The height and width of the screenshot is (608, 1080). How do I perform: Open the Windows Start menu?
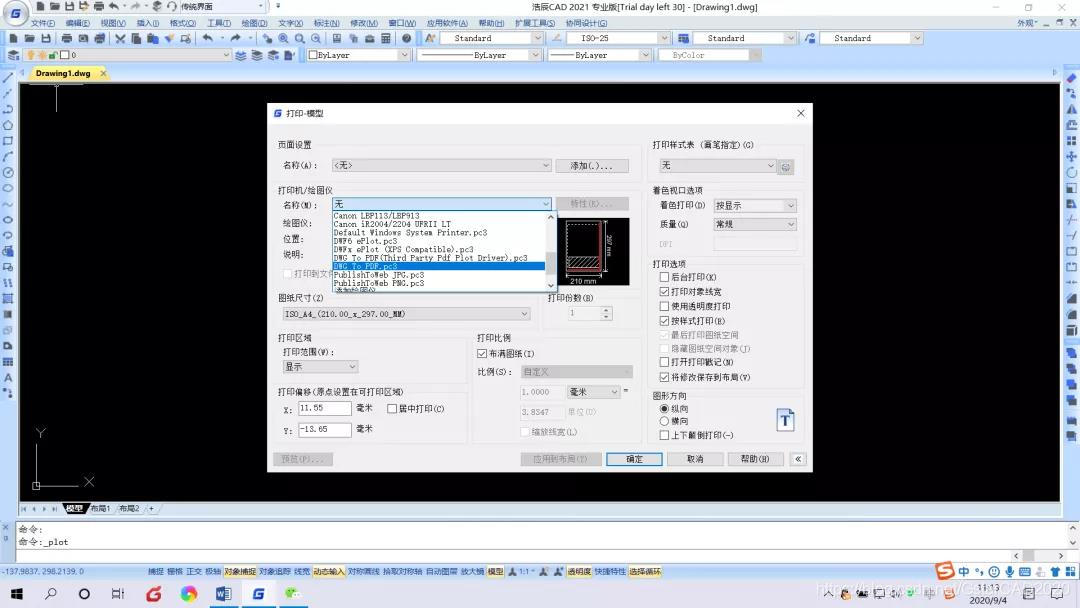(17, 594)
